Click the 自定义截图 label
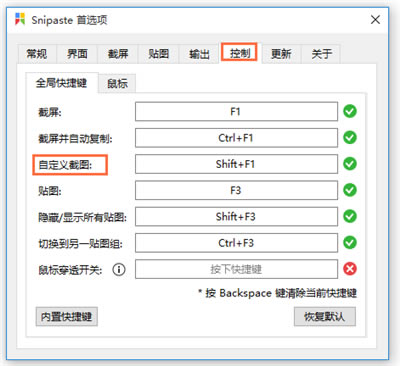The height and width of the screenshot is (366, 400). pos(65,165)
